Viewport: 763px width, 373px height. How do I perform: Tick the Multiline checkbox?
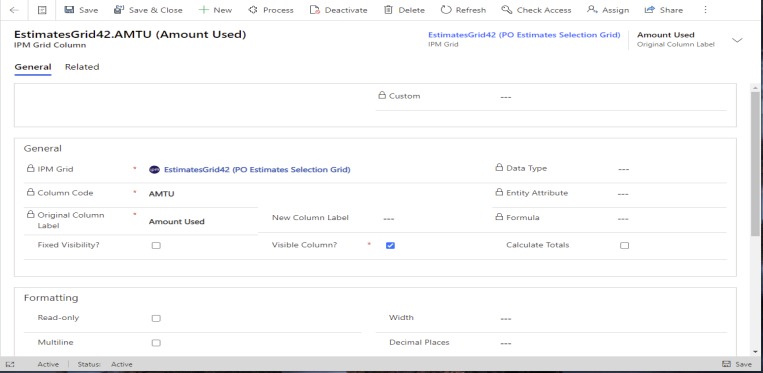[156, 343]
